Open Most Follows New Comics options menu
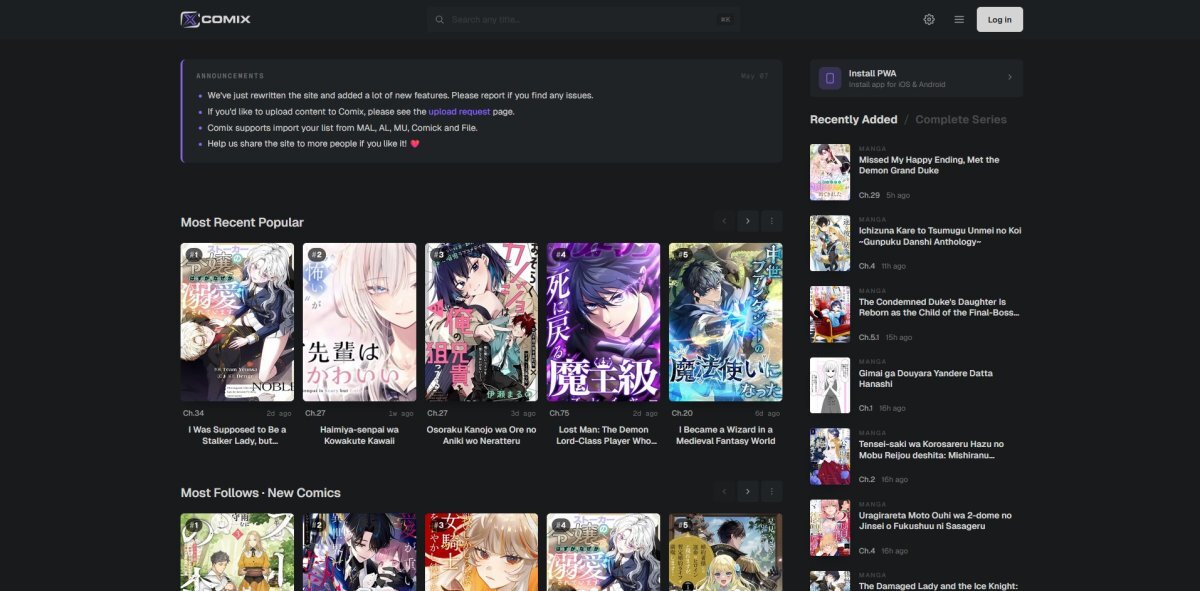The image size is (1200, 591). [x=772, y=491]
